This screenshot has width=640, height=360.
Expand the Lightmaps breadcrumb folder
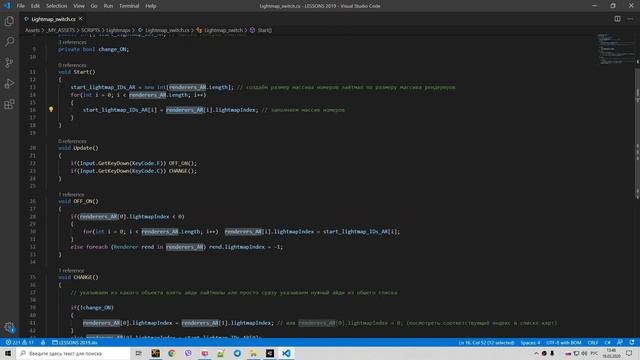click(118, 30)
